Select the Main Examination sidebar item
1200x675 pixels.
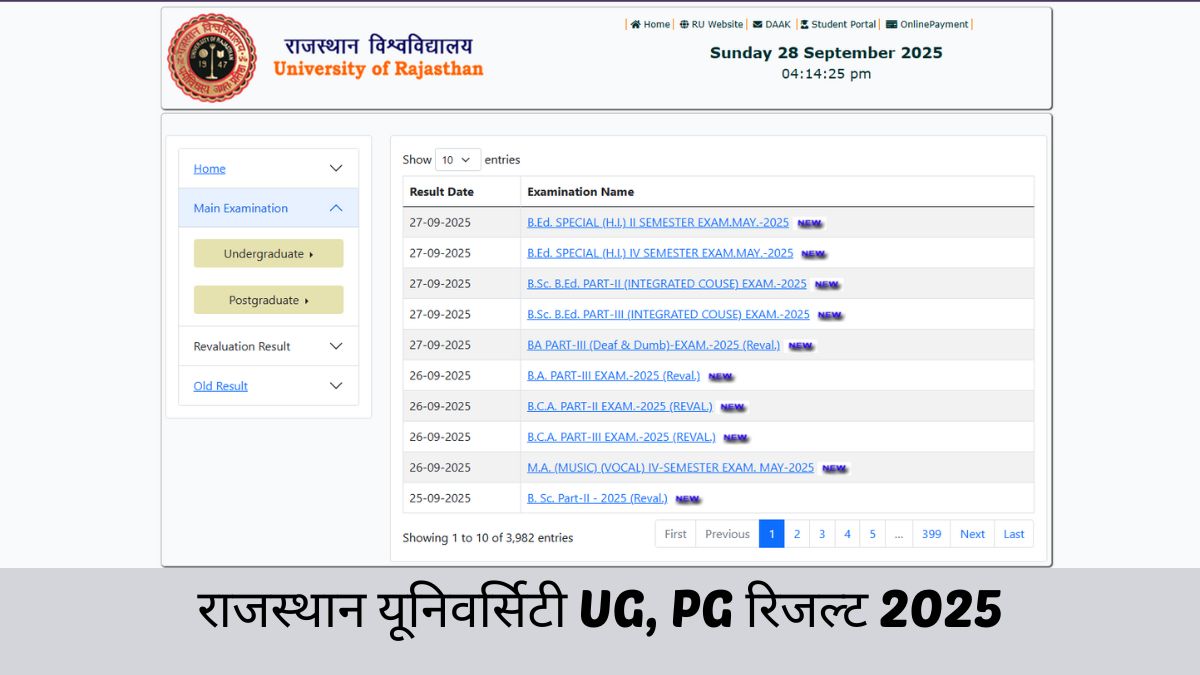coord(240,208)
